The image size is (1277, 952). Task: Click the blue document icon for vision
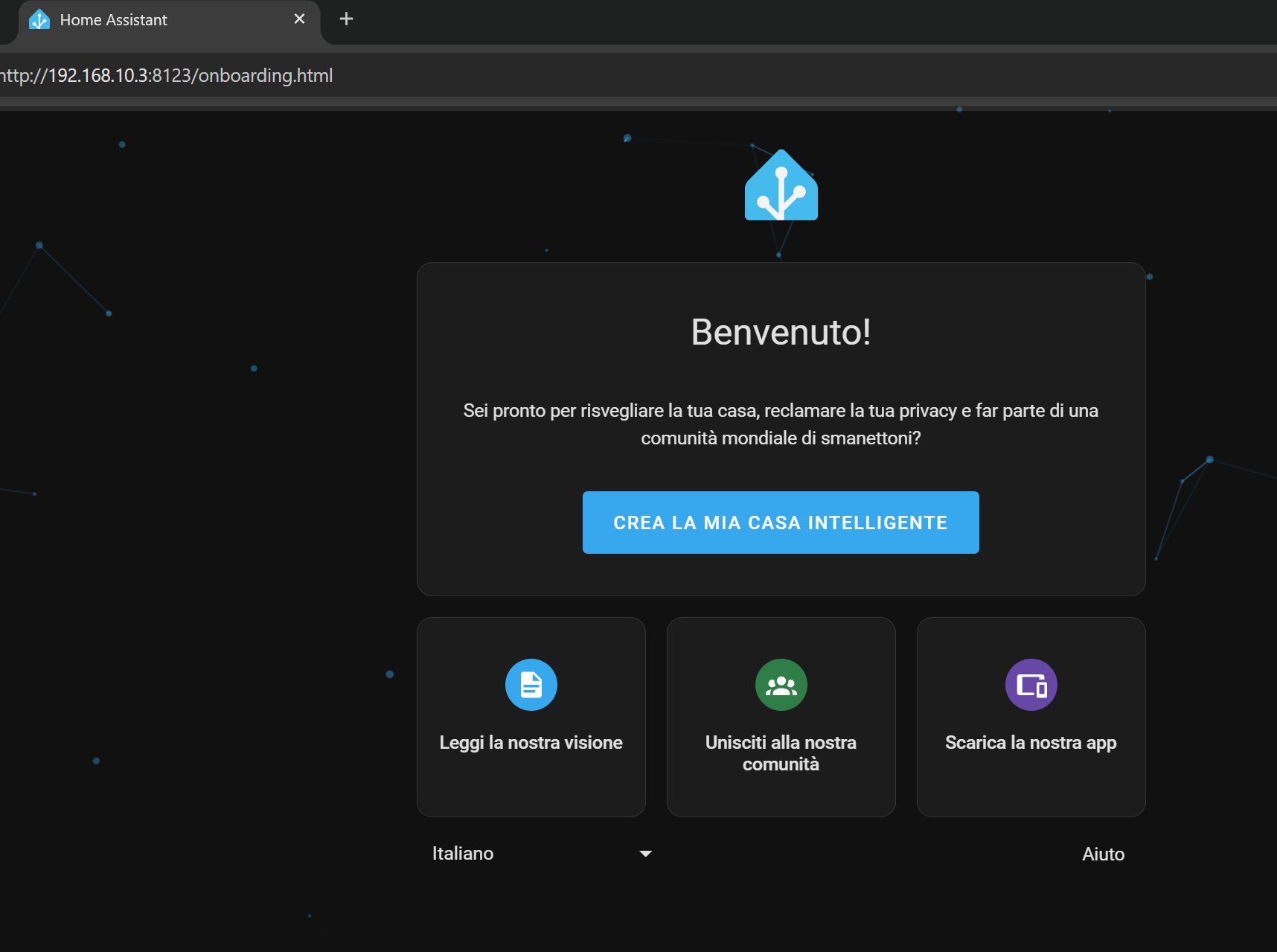pyautogui.click(x=531, y=685)
